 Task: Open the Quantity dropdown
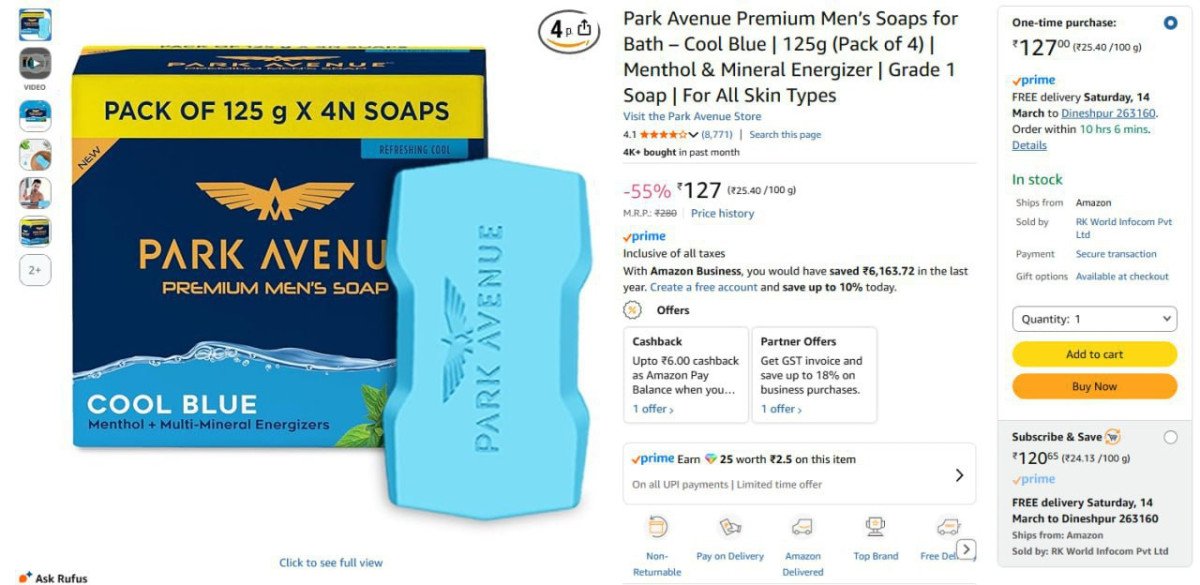click(1095, 319)
